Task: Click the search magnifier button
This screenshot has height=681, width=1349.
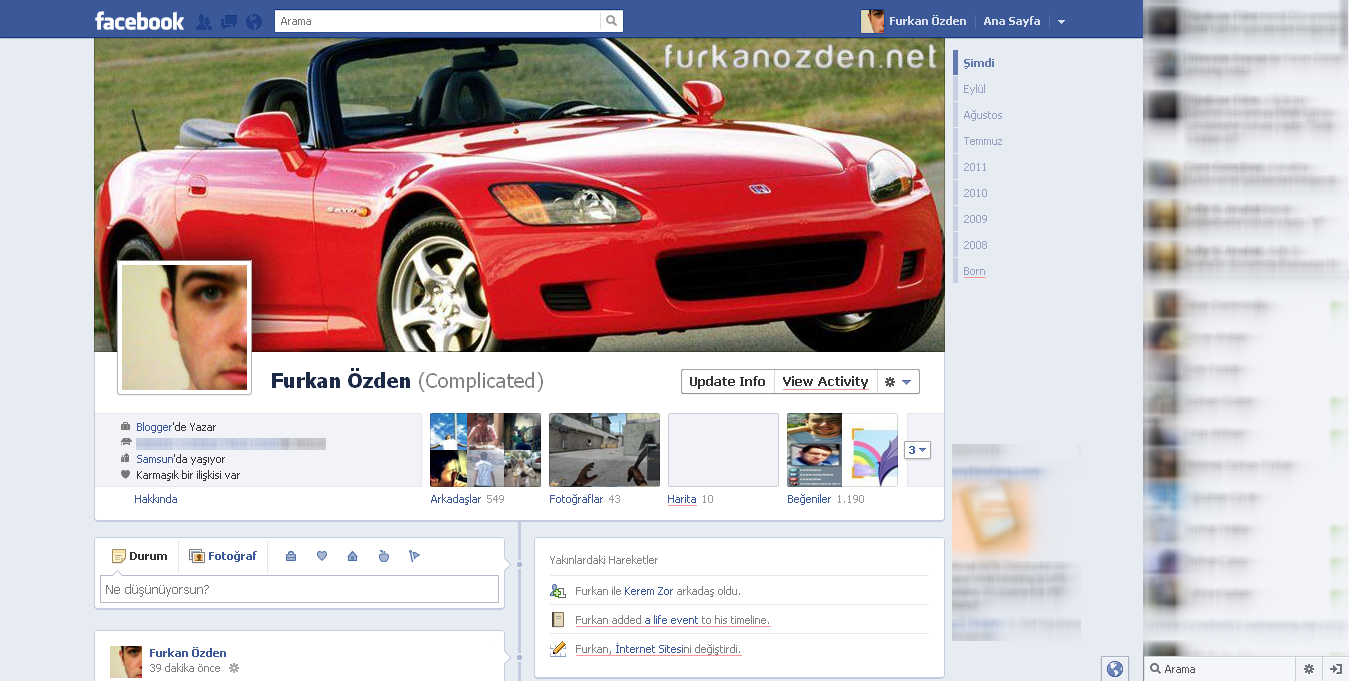Action: pos(611,21)
